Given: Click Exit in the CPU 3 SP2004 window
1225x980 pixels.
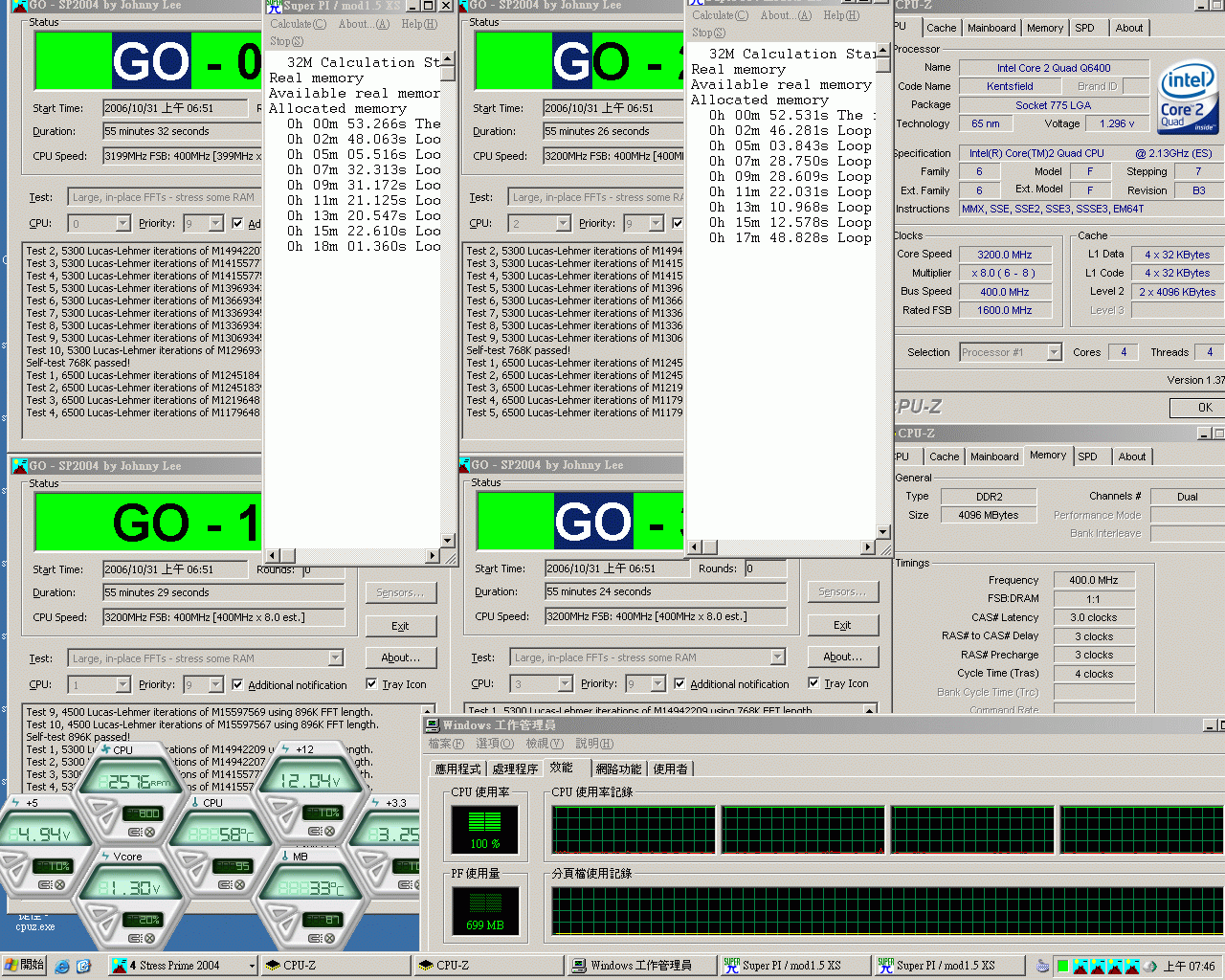Looking at the screenshot, I should coord(842,625).
